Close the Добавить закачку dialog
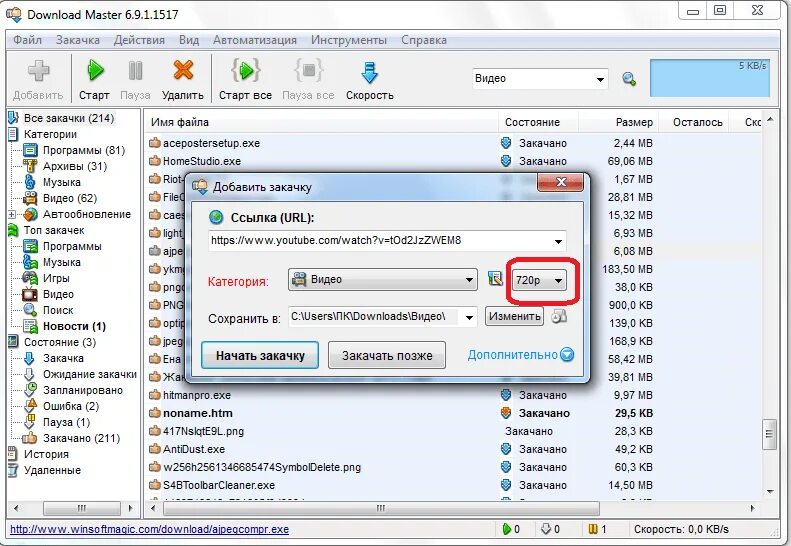 pos(560,182)
